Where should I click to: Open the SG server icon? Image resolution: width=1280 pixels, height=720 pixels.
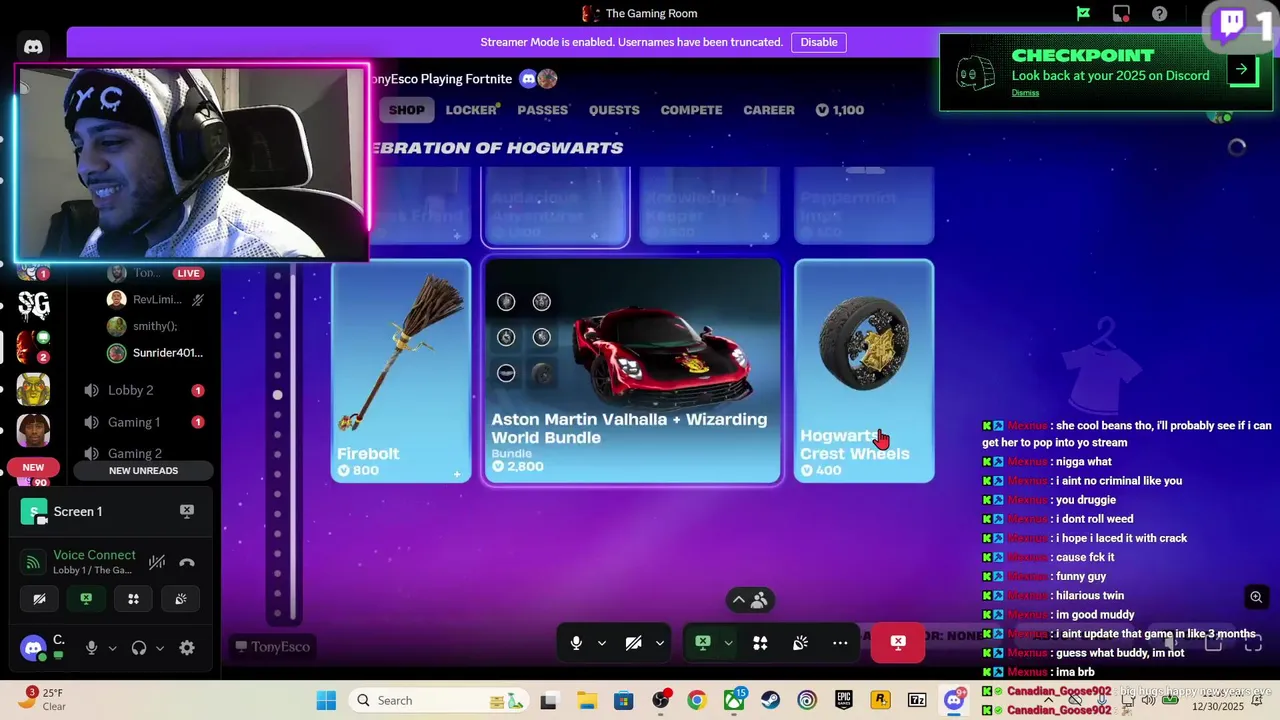[x=33, y=304]
